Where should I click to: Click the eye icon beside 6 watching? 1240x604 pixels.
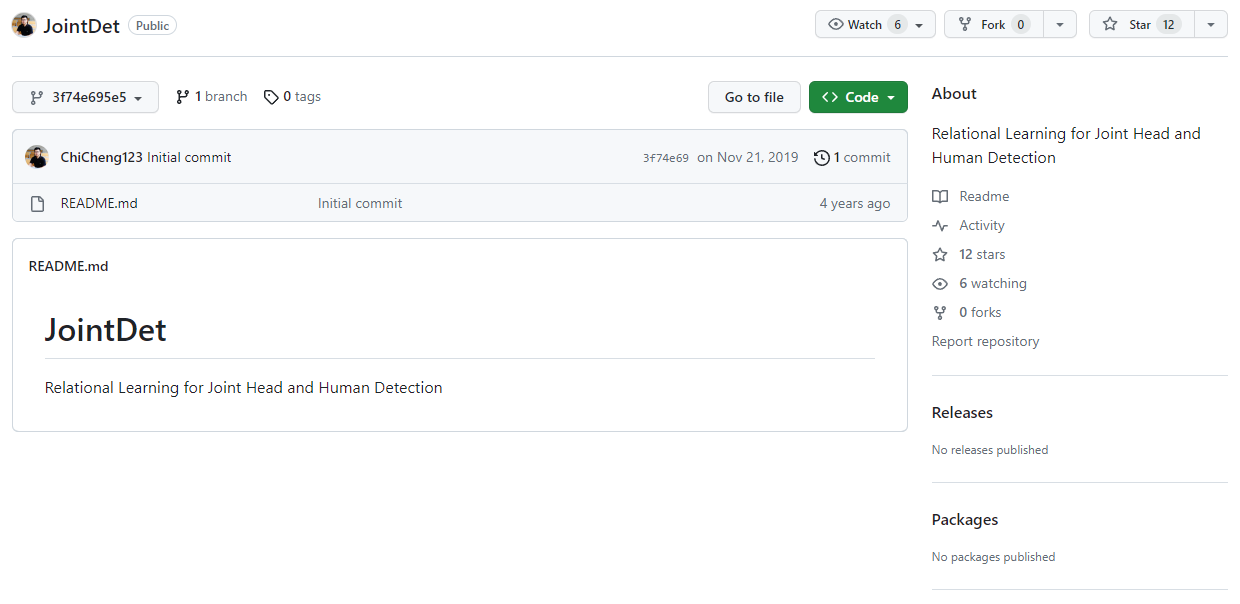point(940,284)
